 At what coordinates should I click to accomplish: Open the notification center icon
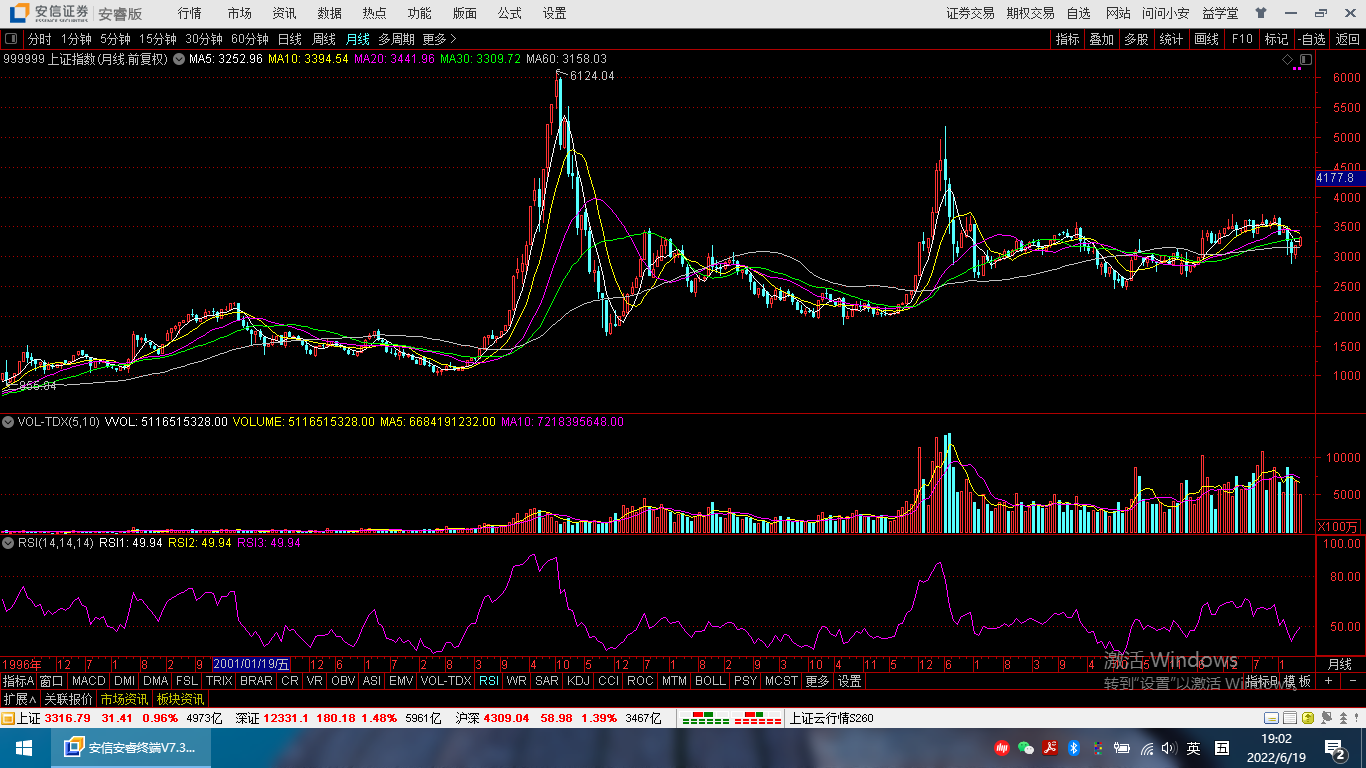coord(1336,748)
